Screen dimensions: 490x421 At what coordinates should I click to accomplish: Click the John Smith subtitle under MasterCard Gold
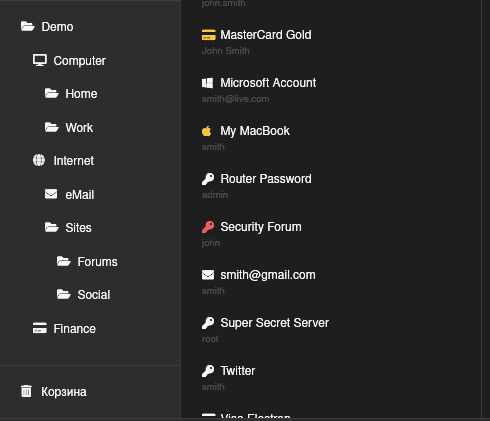tap(226, 51)
